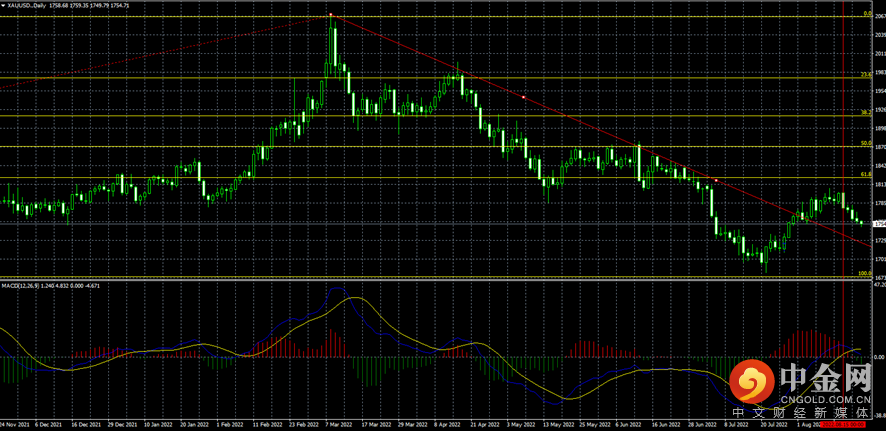Click the 1870 price scale value
This screenshot has width=886, height=431.
click(x=880, y=147)
